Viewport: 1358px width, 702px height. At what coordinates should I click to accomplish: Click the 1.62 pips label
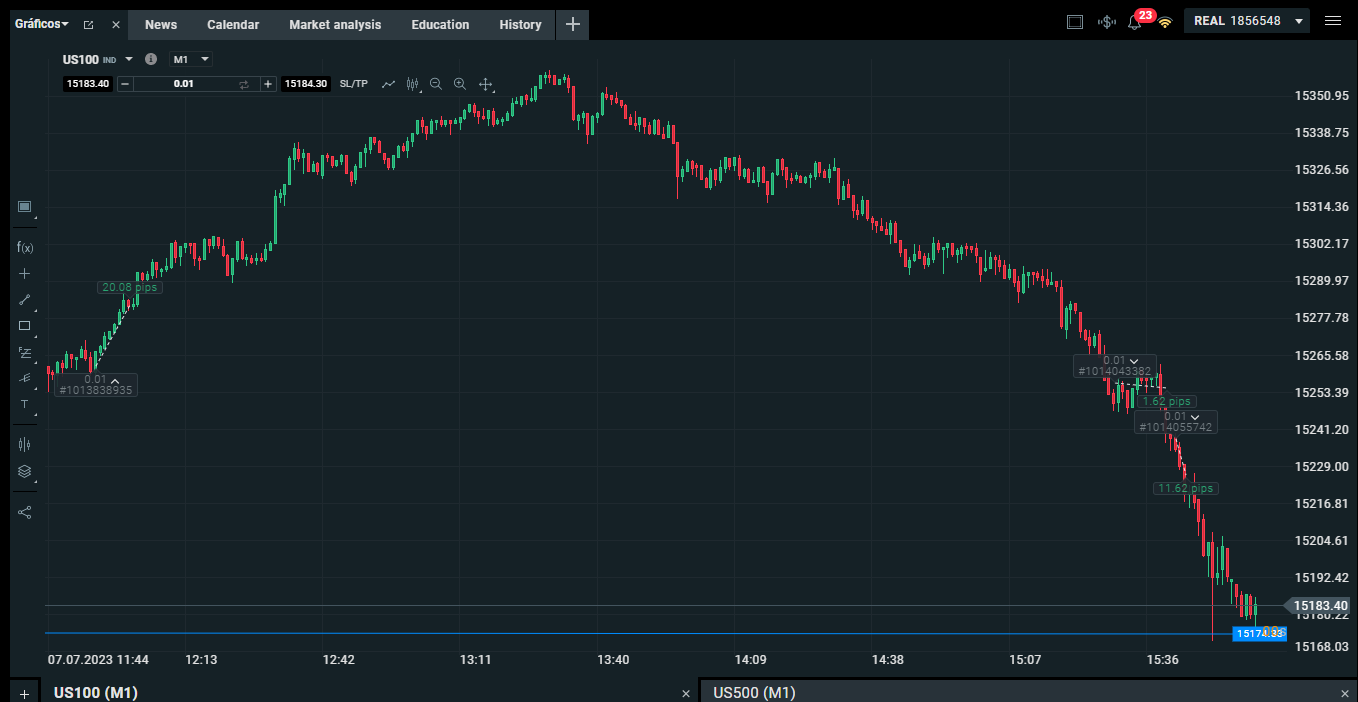(1167, 401)
